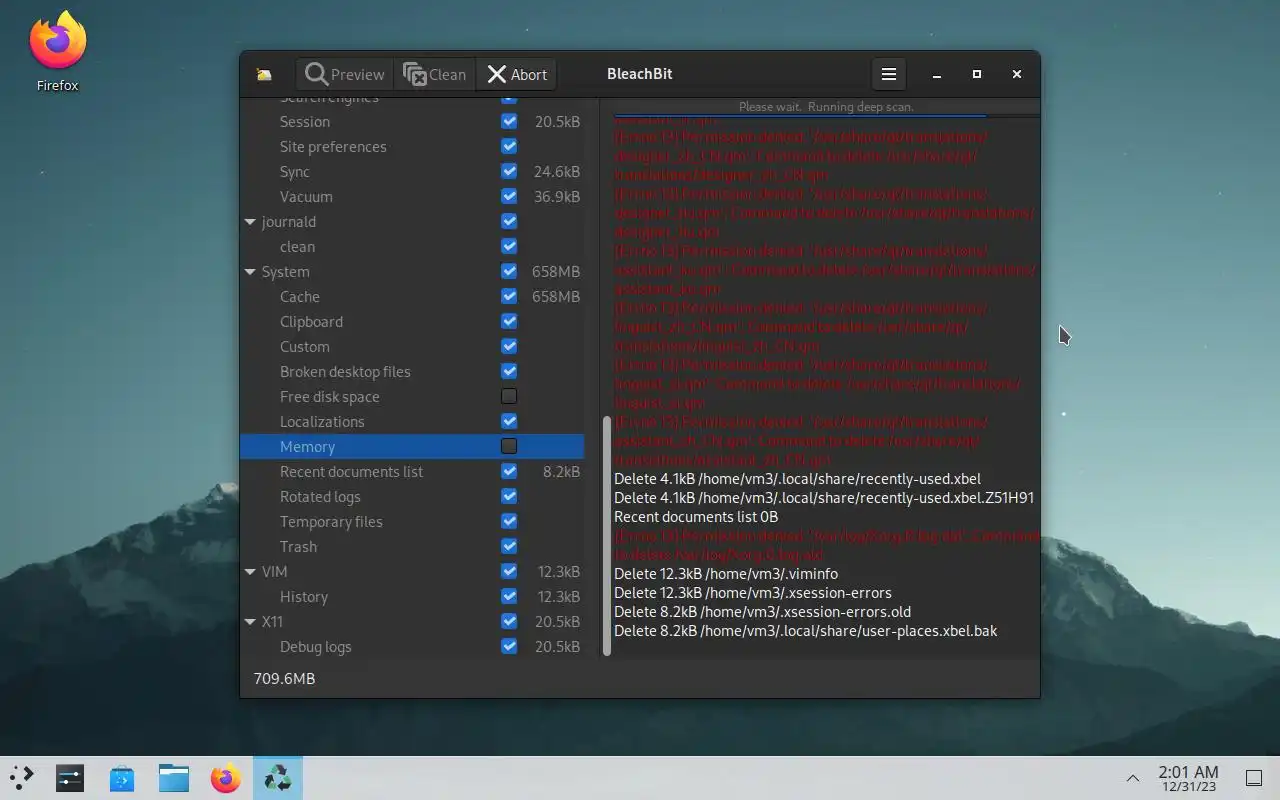The height and width of the screenshot is (800, 1280).
Task: Select the Debug logs row
Action: tap(412, 647)
